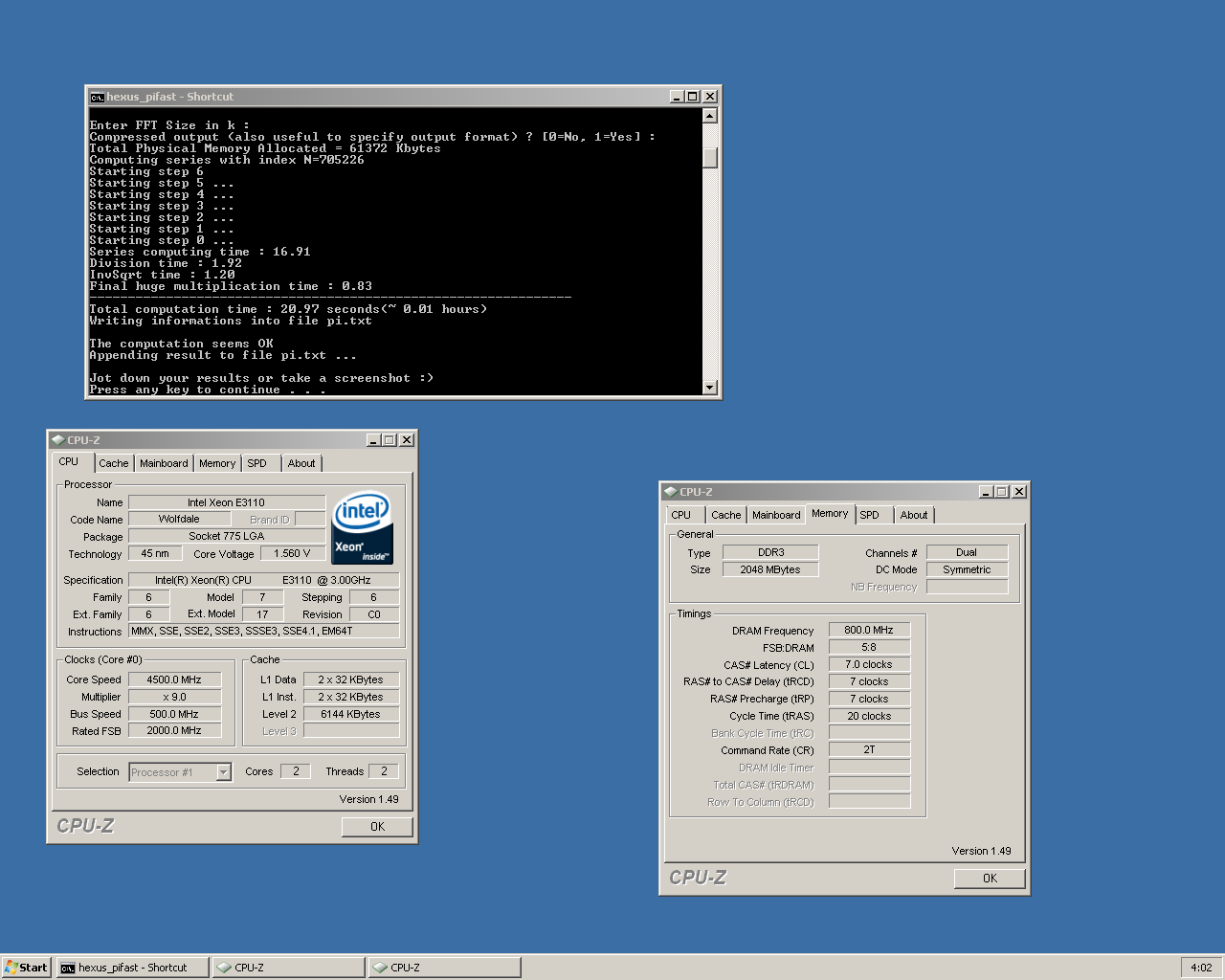Click the Intel Xeon inside logo
The height and width of the screenshot is (980, 1225).
[363, 528]
